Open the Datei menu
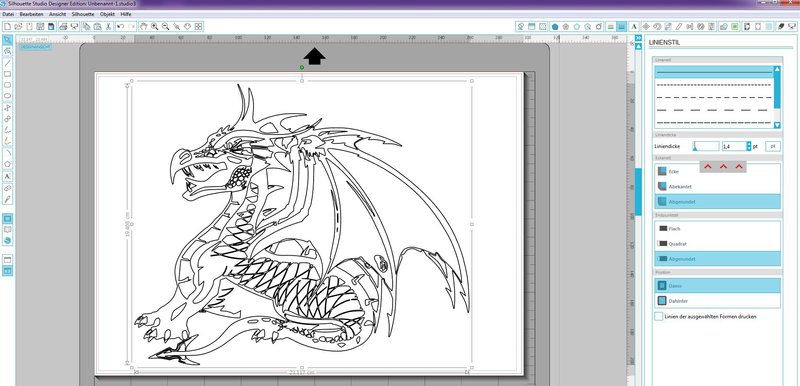This screenshot has height=386, width=800. click(8, 14)
